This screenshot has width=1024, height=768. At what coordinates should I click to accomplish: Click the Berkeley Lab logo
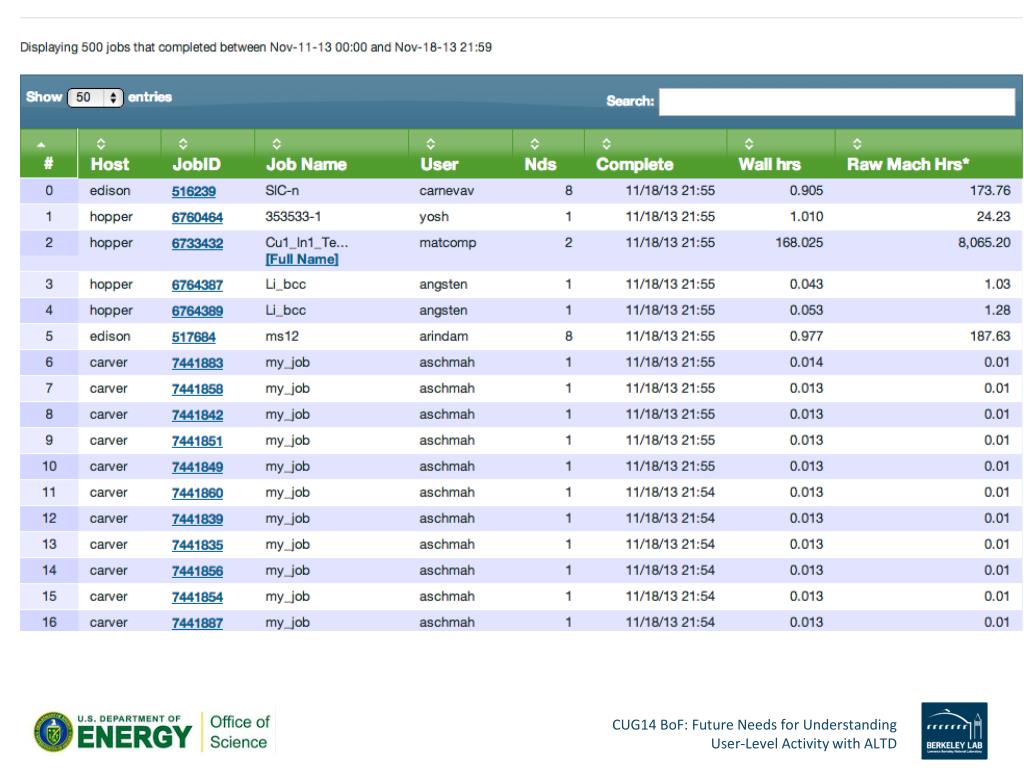pyautogui.click(x=954, y=731)
